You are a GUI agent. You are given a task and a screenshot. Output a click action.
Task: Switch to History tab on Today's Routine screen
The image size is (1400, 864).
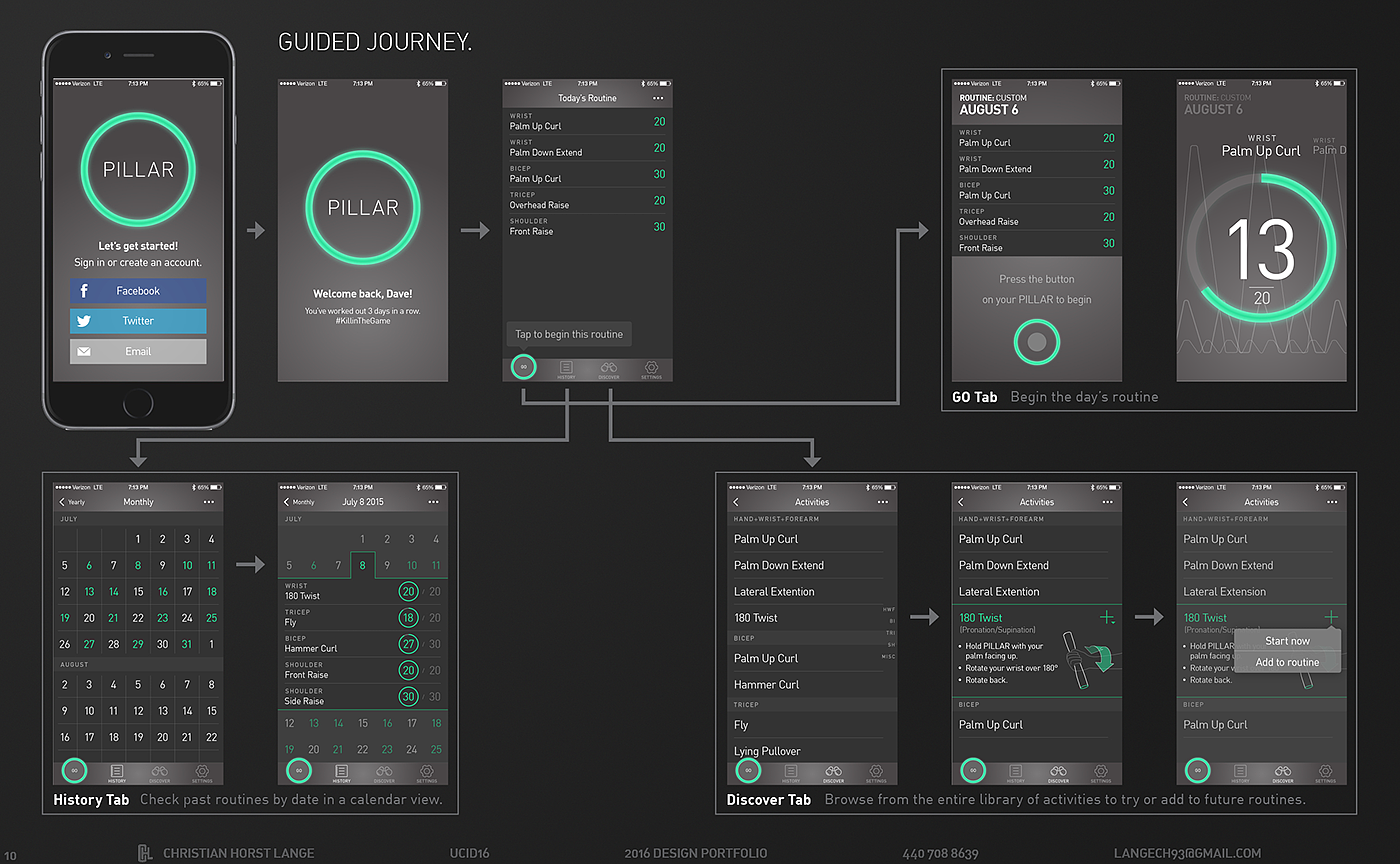pyautogui.click(x=566, y=368)
